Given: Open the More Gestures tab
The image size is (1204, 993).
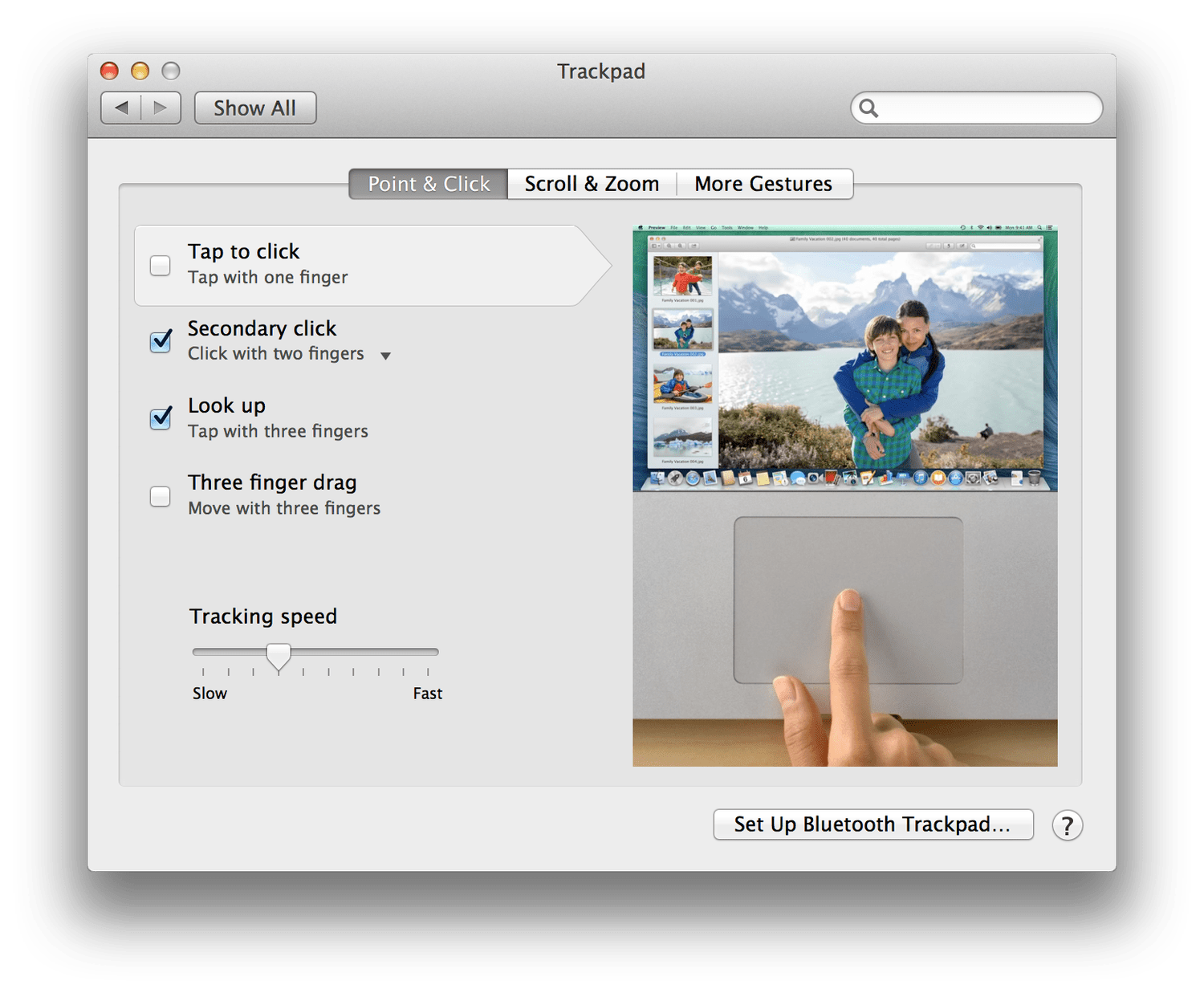Looking at the screenshot, I should point(763,184).
